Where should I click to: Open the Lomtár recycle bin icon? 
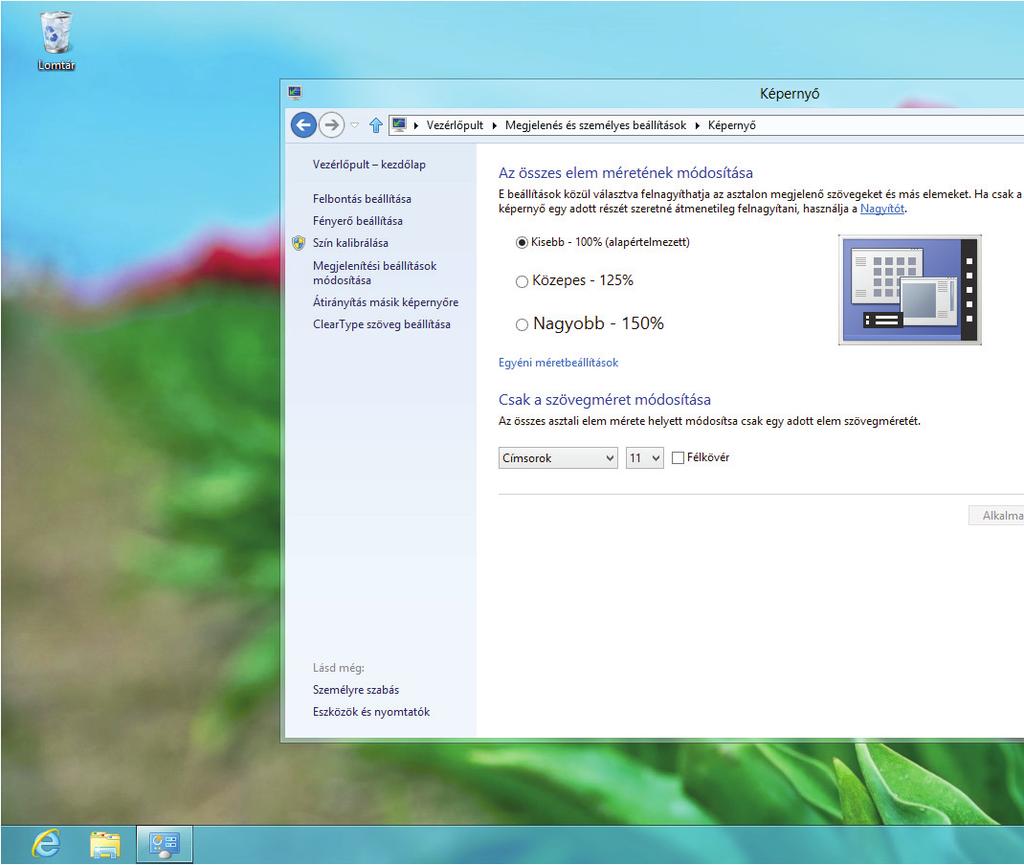[56, 40]
